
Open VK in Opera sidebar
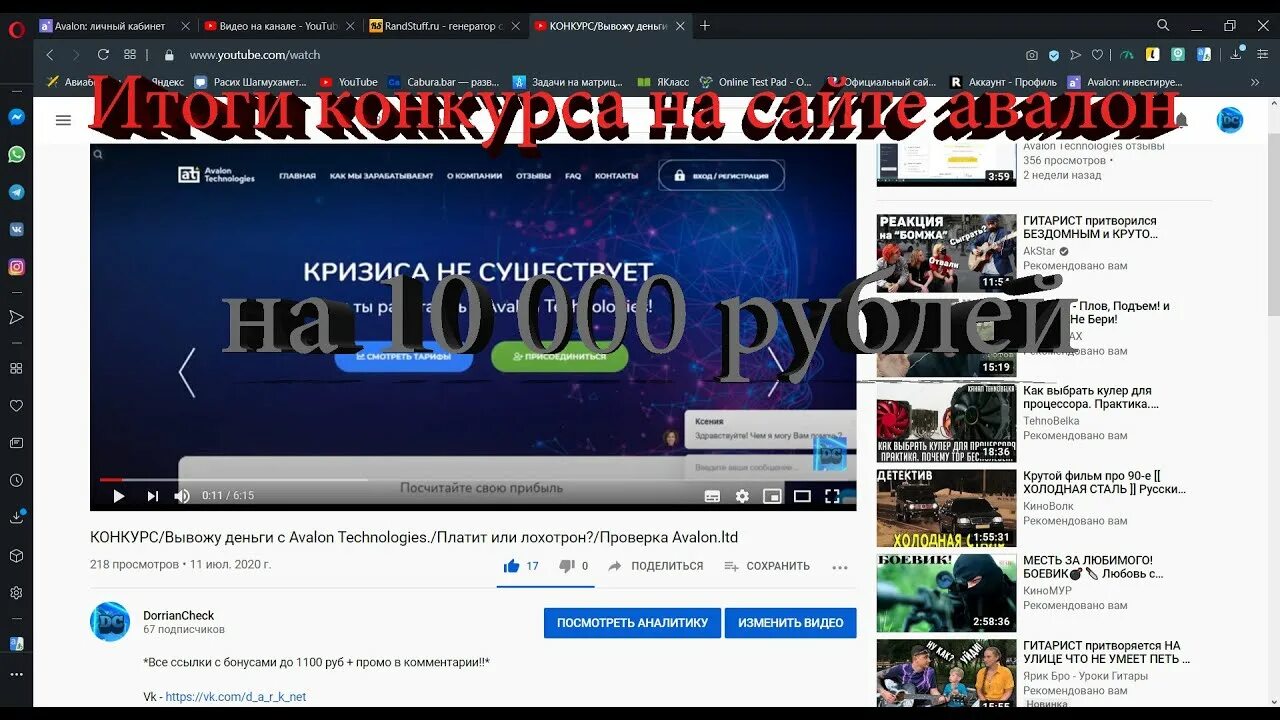[x=16, y=229]
